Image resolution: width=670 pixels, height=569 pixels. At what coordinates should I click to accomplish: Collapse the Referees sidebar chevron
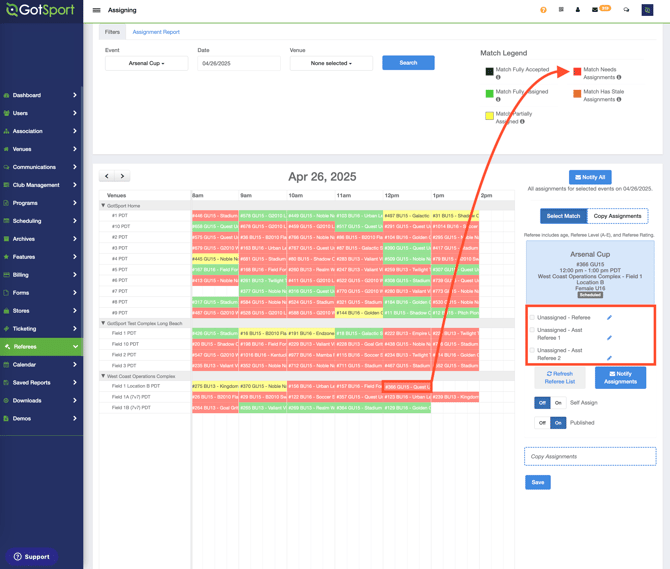click(75, 347)
